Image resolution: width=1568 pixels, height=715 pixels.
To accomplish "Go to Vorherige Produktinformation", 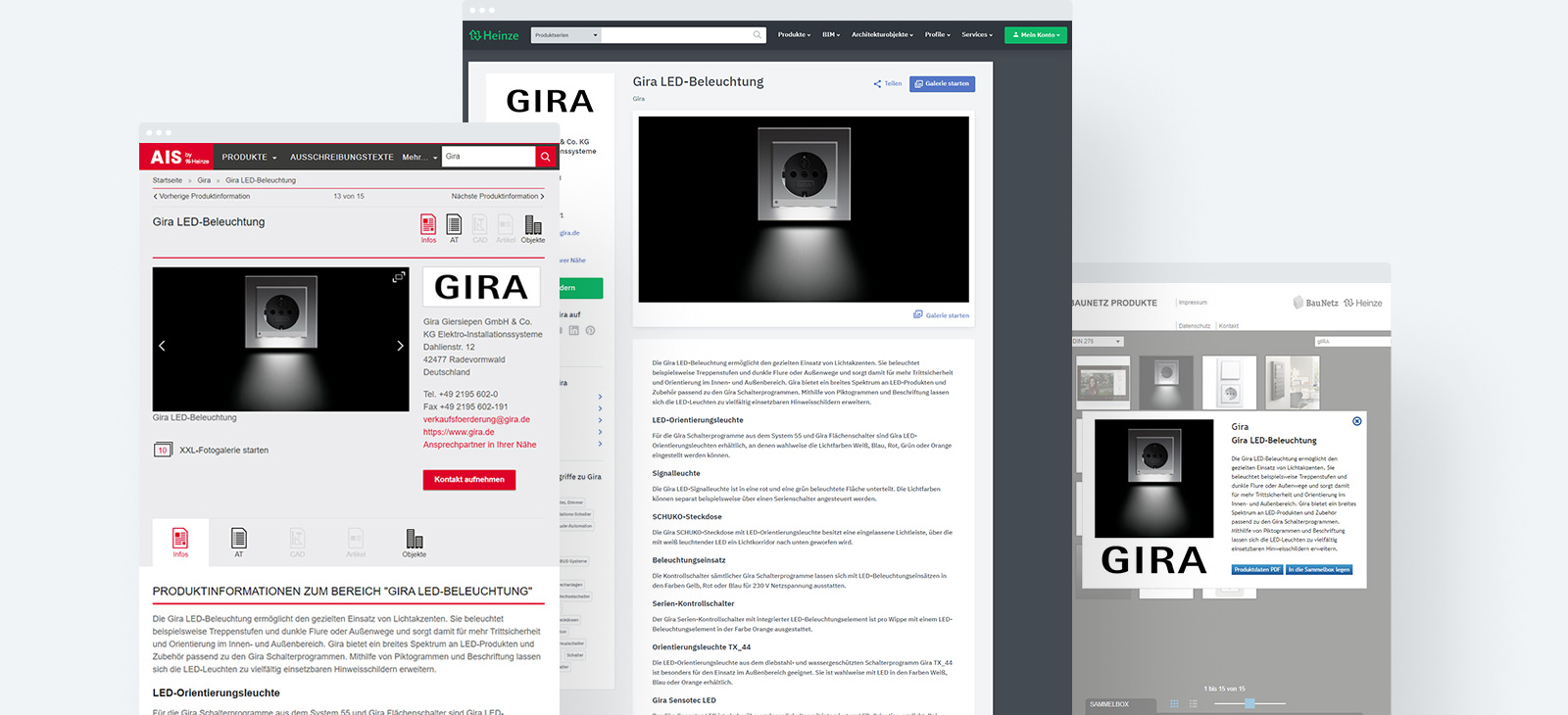I will tap(202, 196).
